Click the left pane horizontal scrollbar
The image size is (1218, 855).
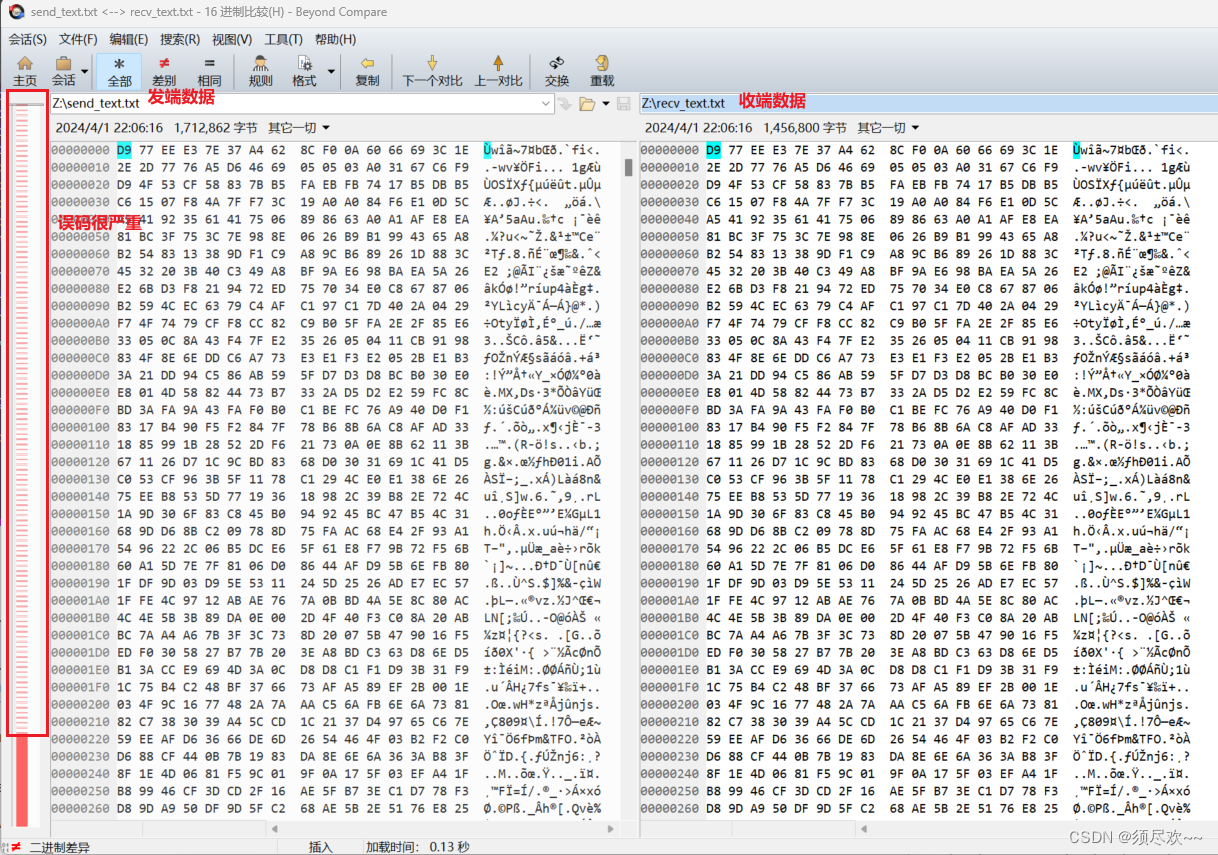[x=445, y=829]
